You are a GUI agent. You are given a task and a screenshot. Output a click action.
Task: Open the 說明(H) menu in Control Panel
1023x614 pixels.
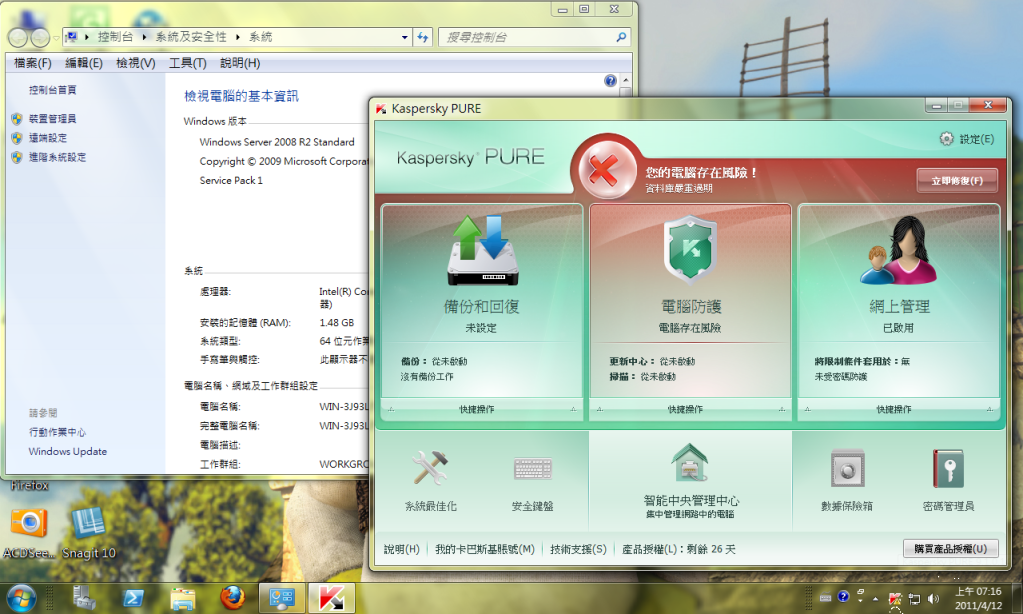click(240, 63)
